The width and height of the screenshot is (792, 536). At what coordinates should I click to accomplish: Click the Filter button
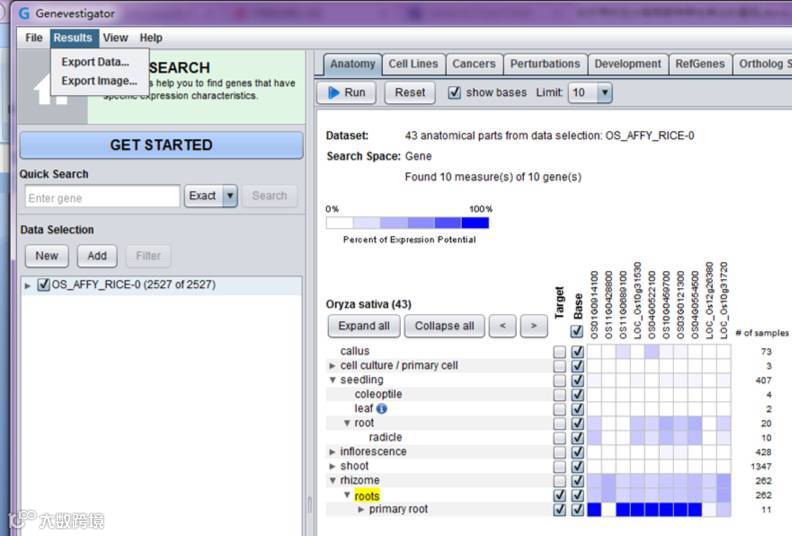(x=148, y=256)
